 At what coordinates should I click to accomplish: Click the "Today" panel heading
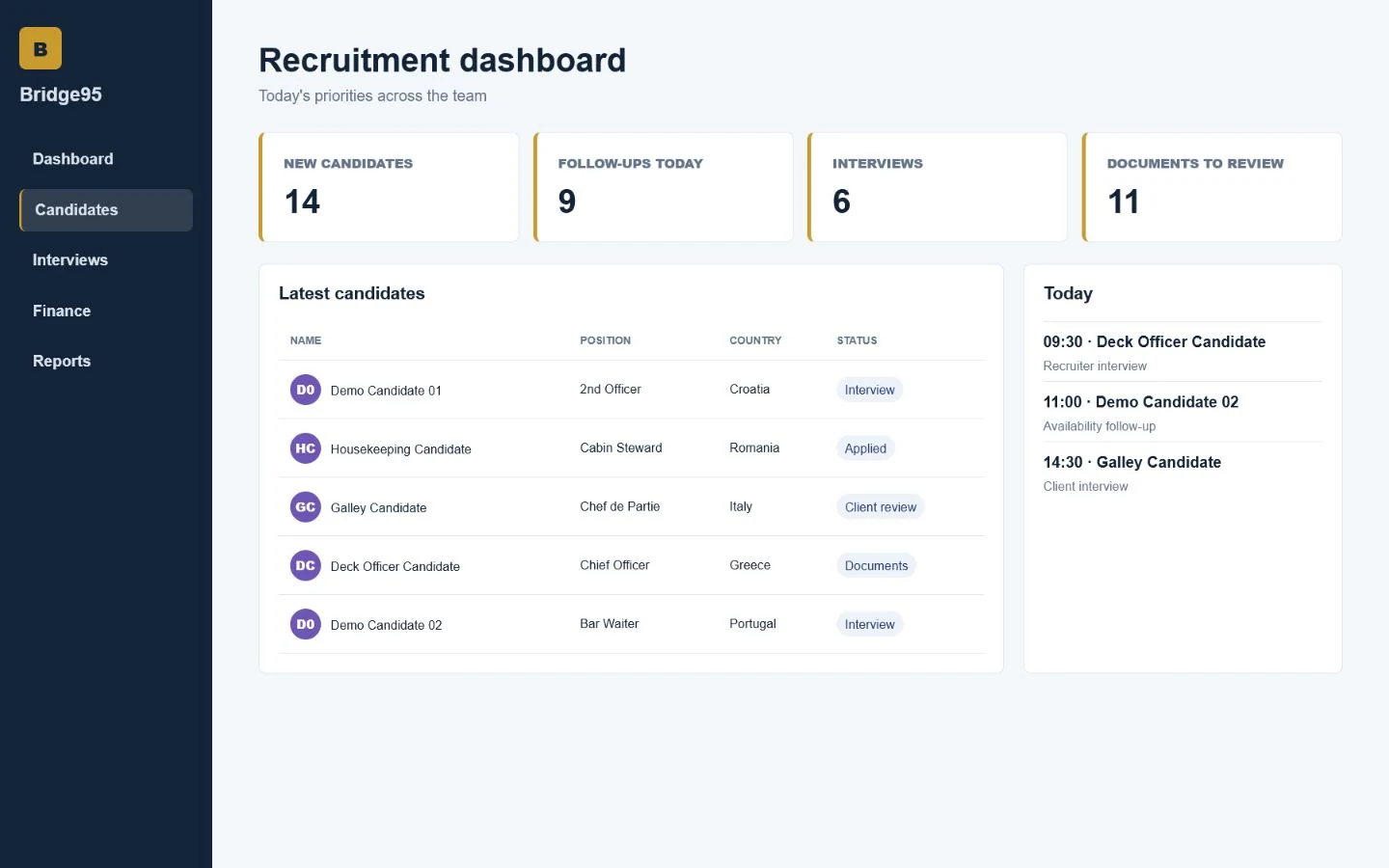coord(1068,293)
